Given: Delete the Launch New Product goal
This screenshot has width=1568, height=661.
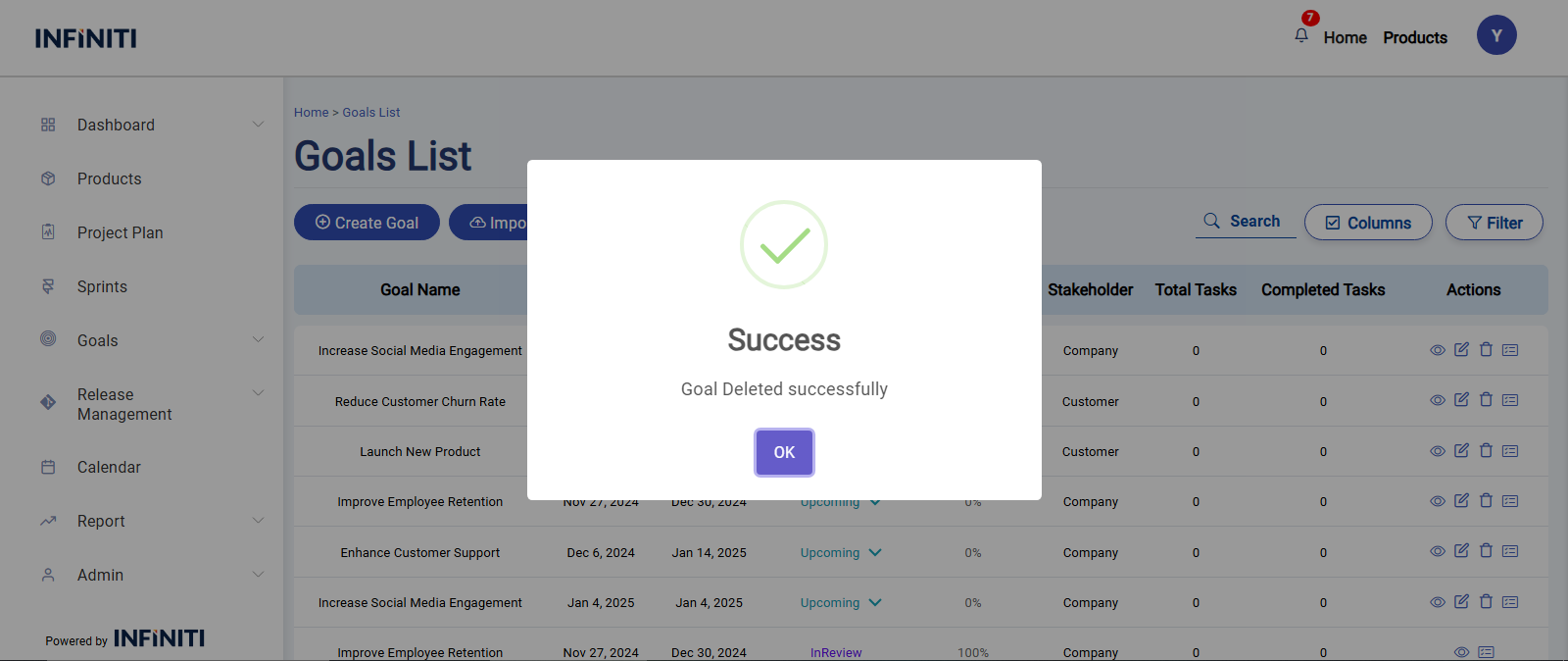Looking at the screenshot, I should [x=1486, y=450].
